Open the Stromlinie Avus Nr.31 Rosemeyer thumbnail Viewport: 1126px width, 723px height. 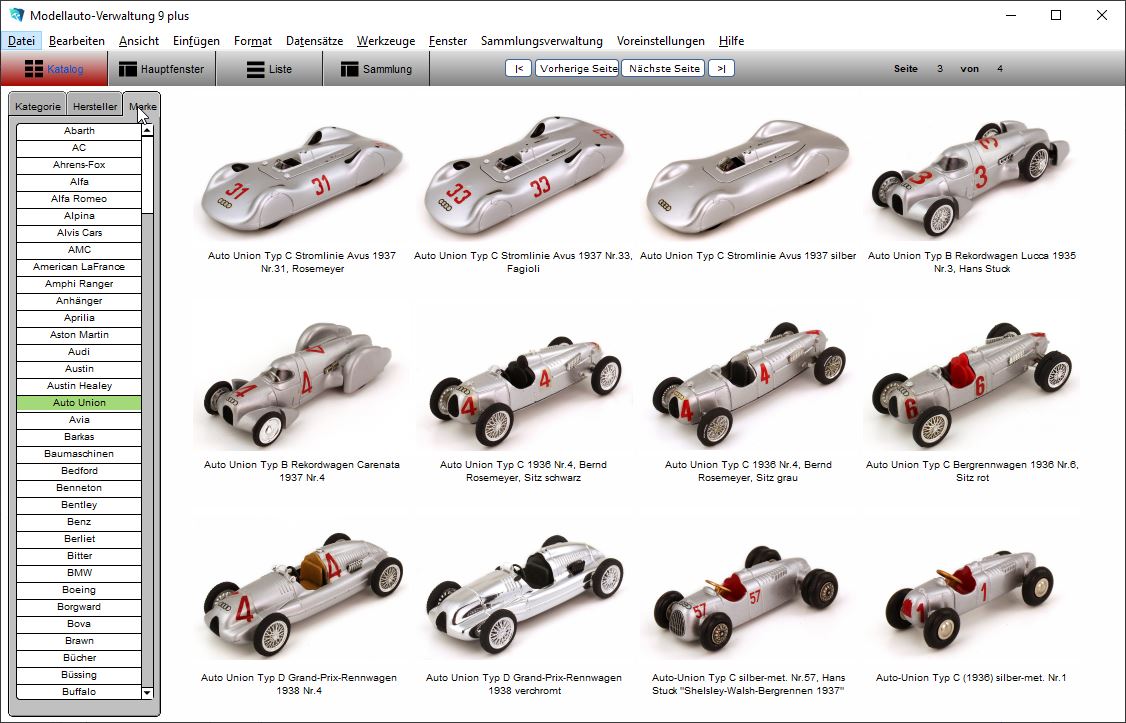[x=301, y=183]
